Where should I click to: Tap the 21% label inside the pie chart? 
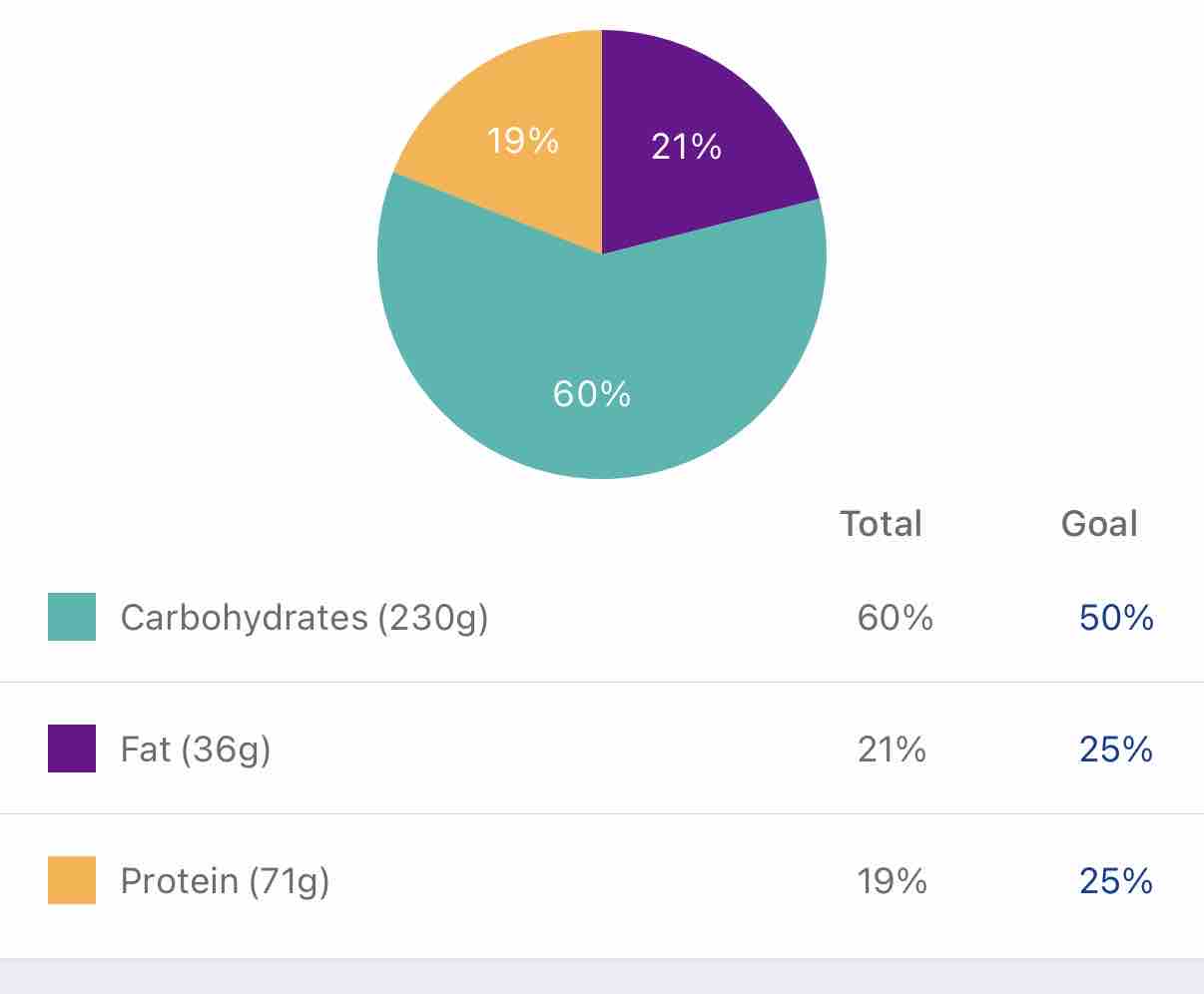[x=686, y=147]
